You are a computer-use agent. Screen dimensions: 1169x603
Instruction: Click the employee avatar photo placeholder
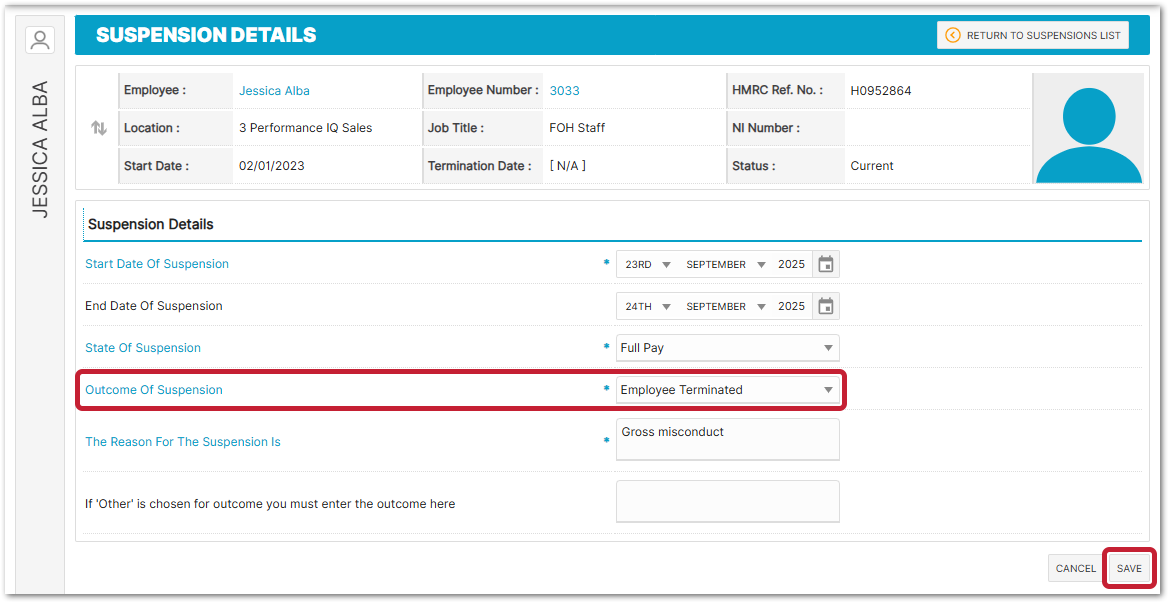pos(1088,128)
